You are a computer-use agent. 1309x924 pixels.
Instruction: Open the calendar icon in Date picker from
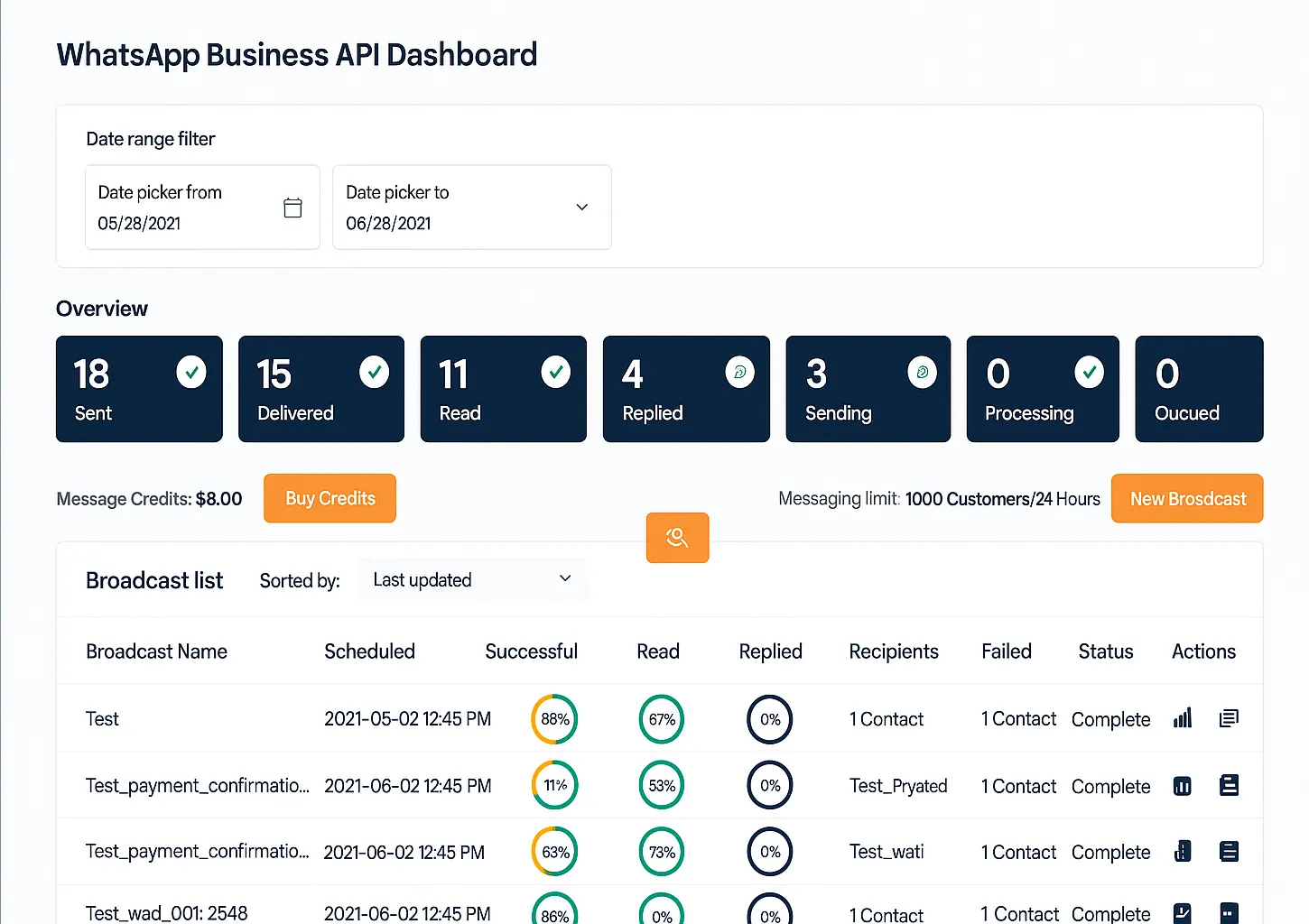click(x=292, y=207)
